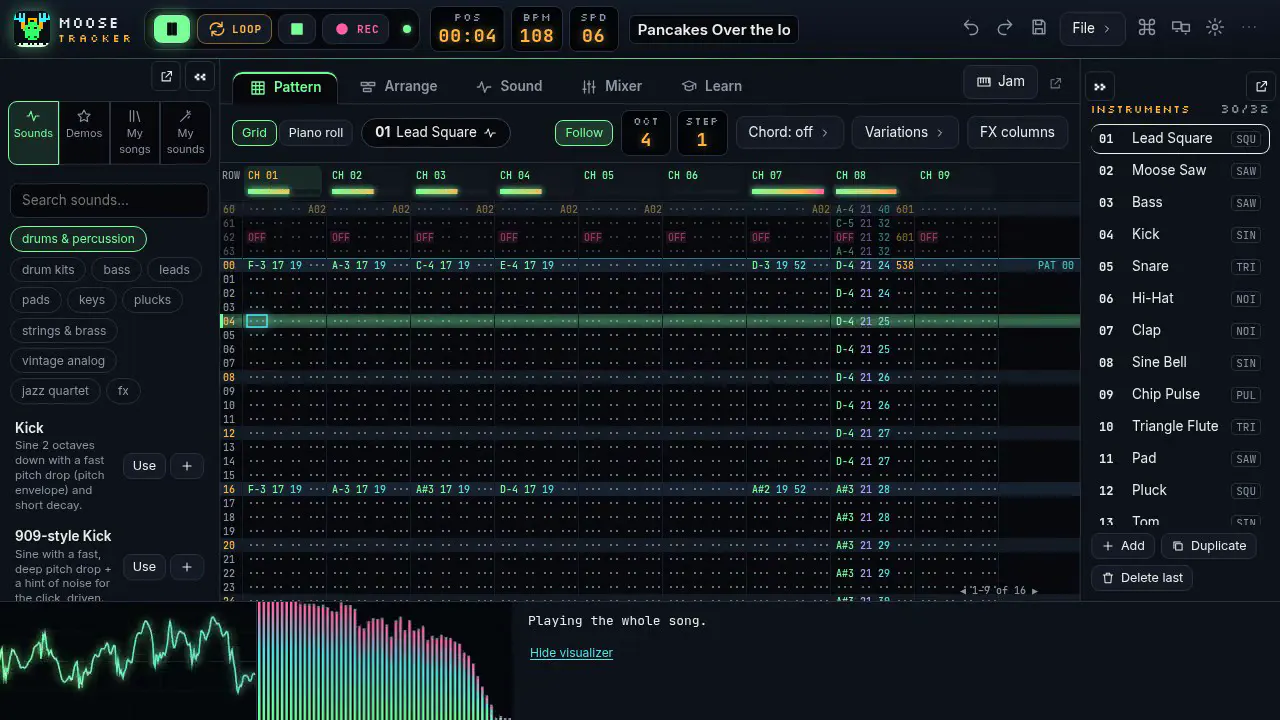
Task: Open the three-dot overflow menu
Action: (1249, 28)
